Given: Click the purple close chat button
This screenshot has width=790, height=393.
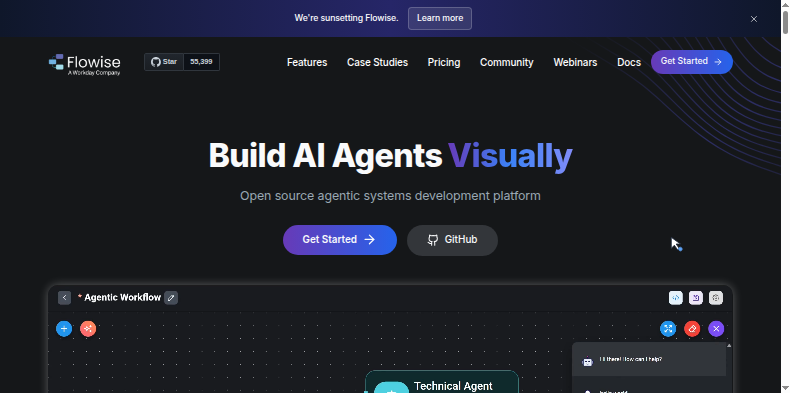Looking at the screenshot, I should [716, 329].
